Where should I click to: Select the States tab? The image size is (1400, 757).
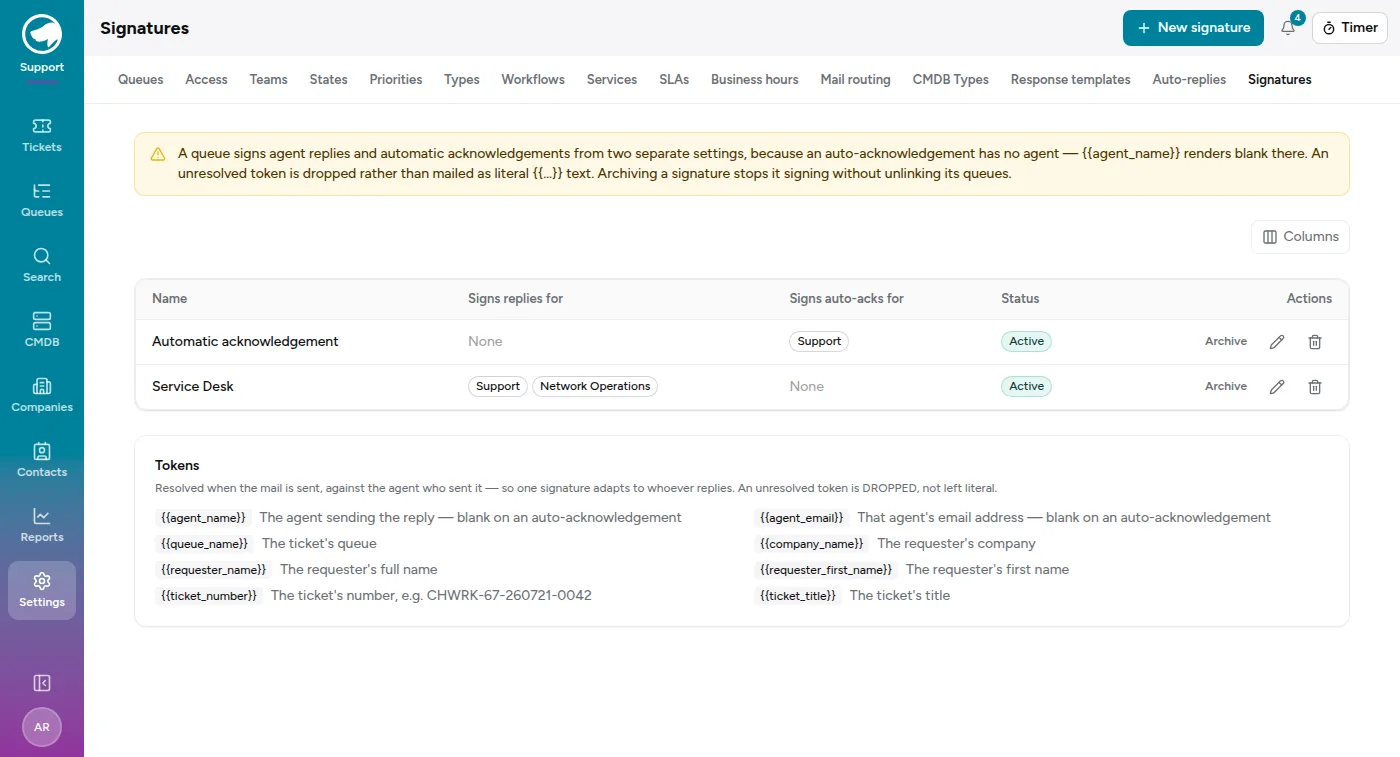click(x=329, y=79)
